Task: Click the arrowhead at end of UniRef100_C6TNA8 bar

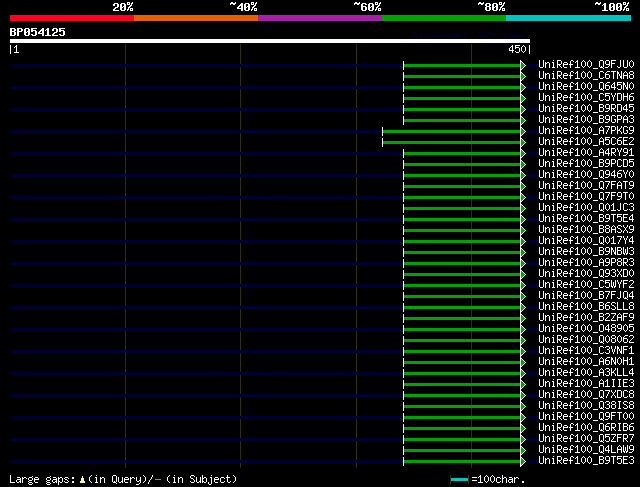Action: click(523, 76)
